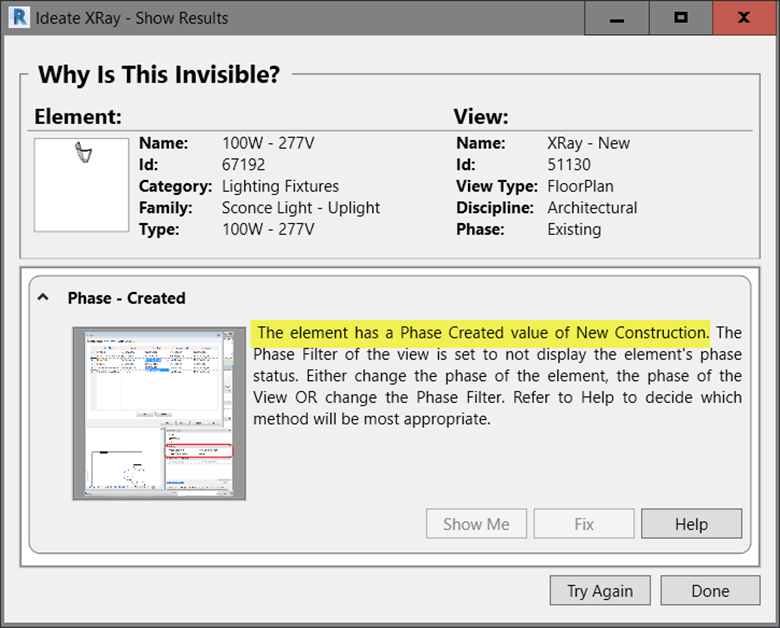The image size is (780, 628).
Task: Click view phase value Existing
Action: coord(574,229)
